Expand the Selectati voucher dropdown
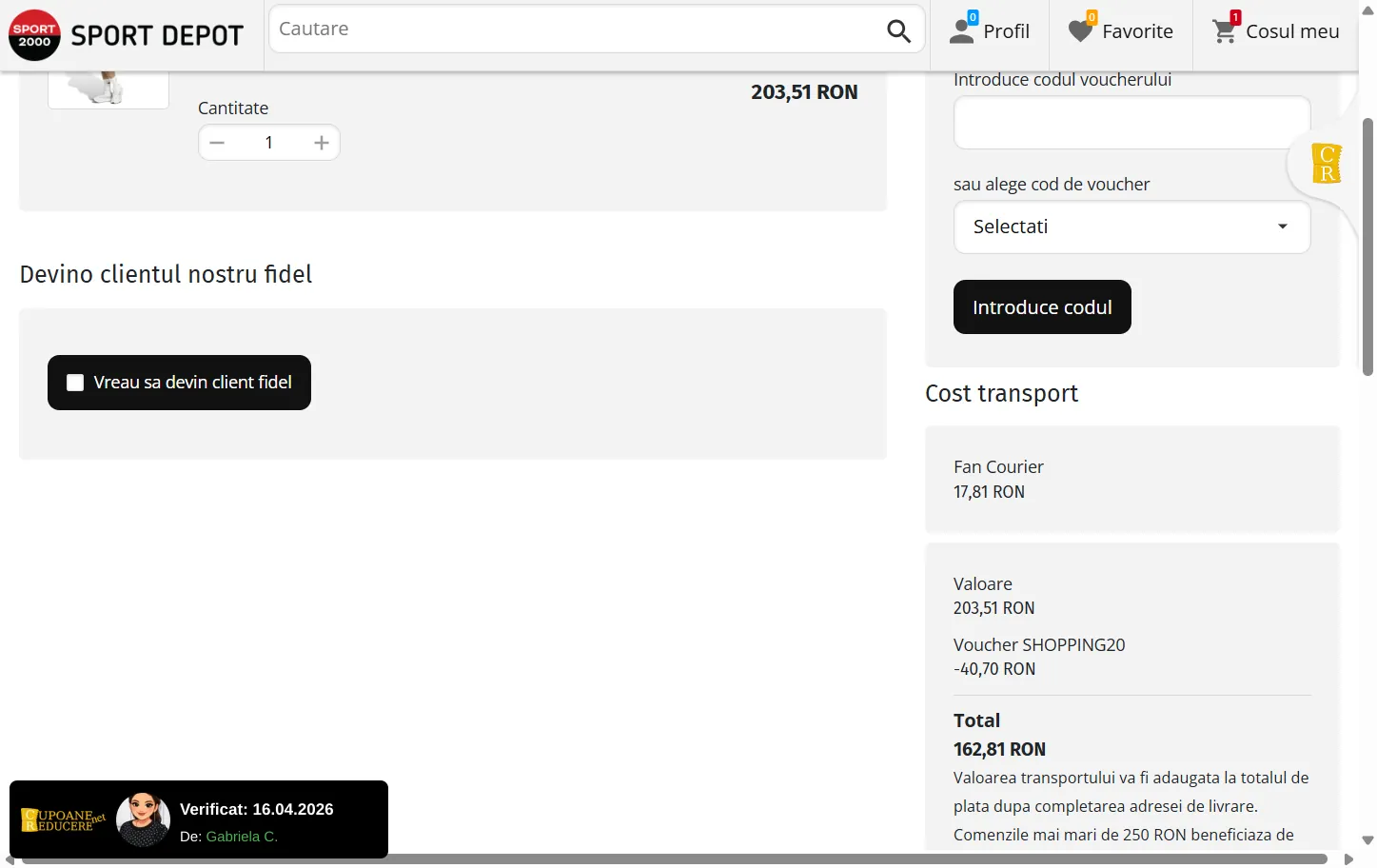The width and height of the screenshot is (1377, 868). tap(1131, 227)
